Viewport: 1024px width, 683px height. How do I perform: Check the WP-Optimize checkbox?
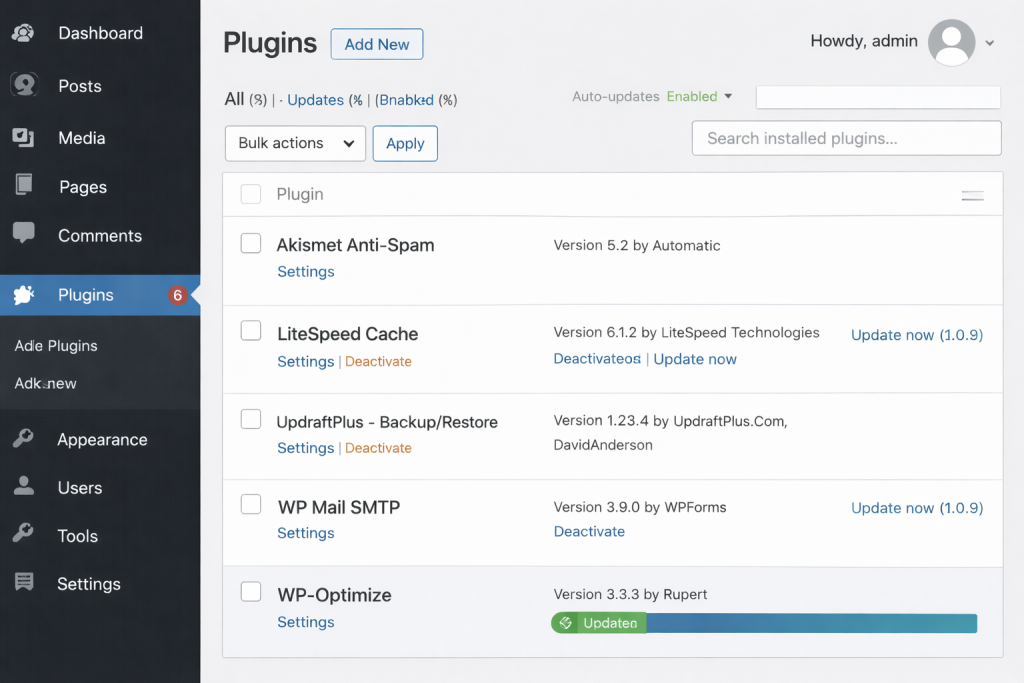[251, 592]
